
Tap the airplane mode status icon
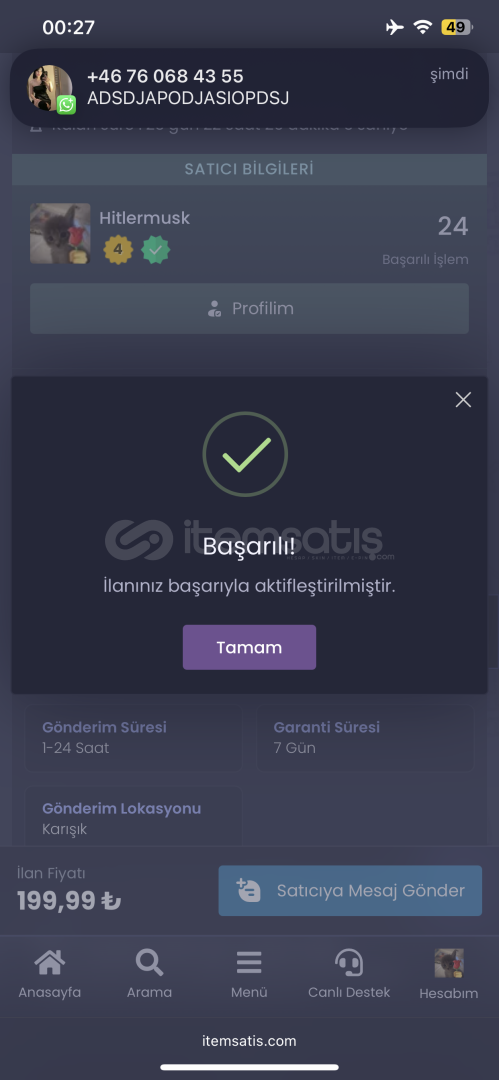(394, 28)
